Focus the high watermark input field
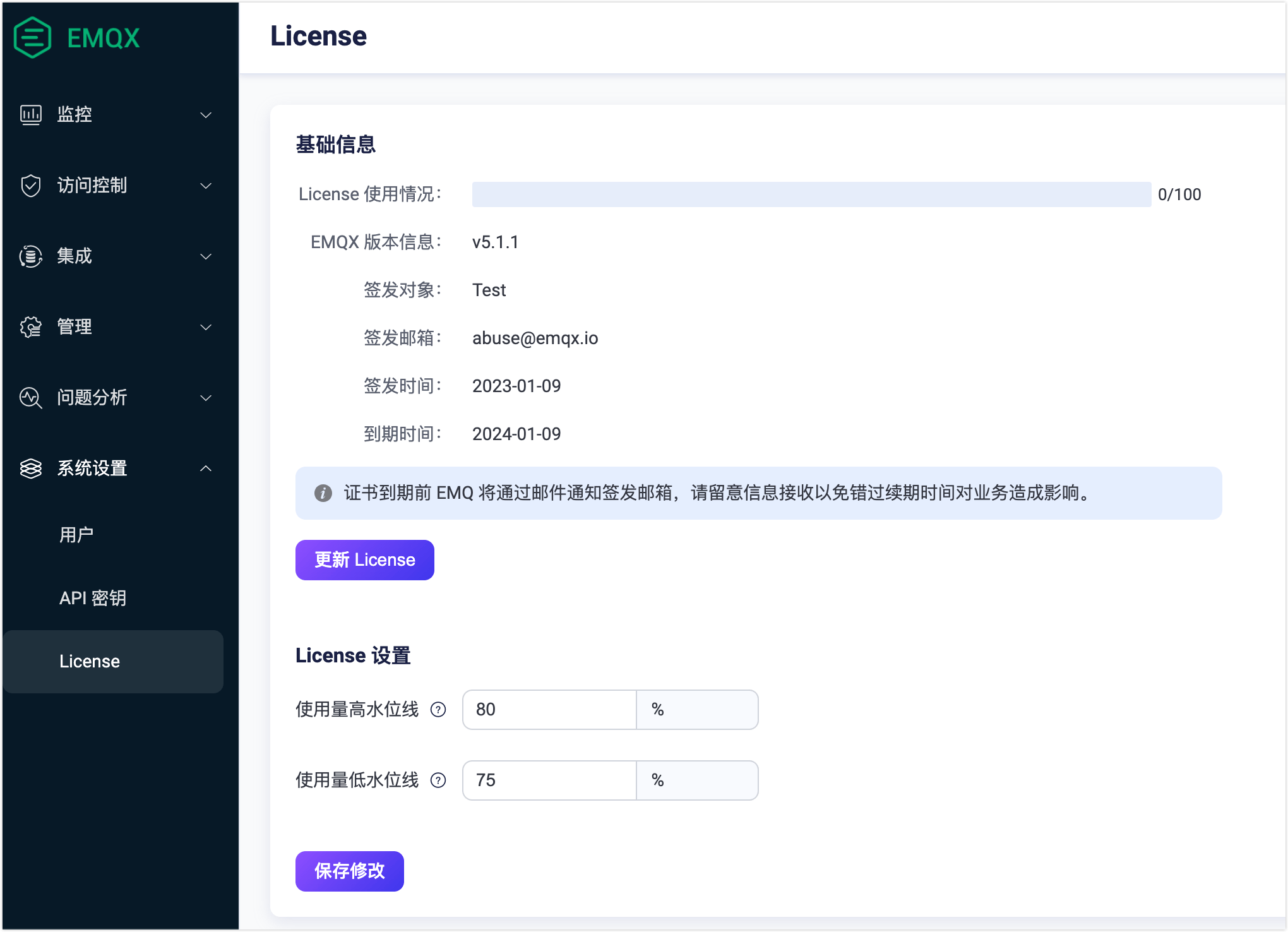 pyautogui.click(x=549, y=710)
